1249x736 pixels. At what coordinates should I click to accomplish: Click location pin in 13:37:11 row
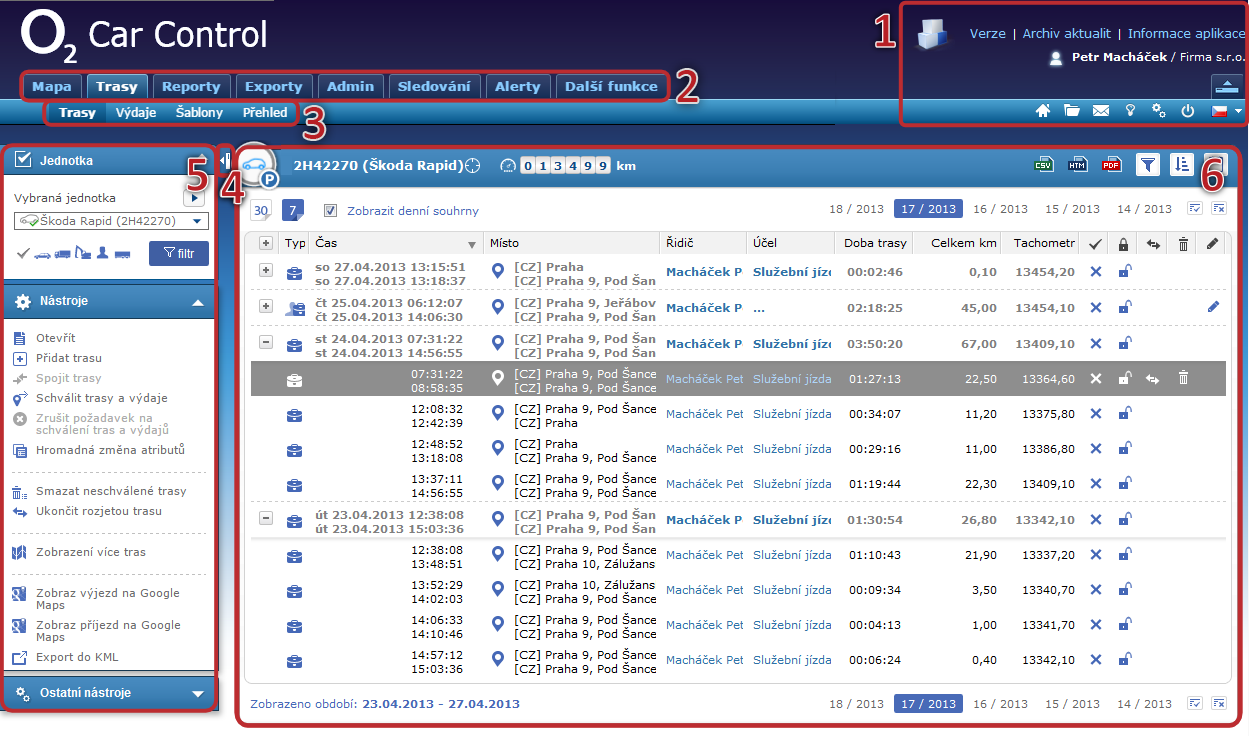pyautogui.click(x=498, y=484)
